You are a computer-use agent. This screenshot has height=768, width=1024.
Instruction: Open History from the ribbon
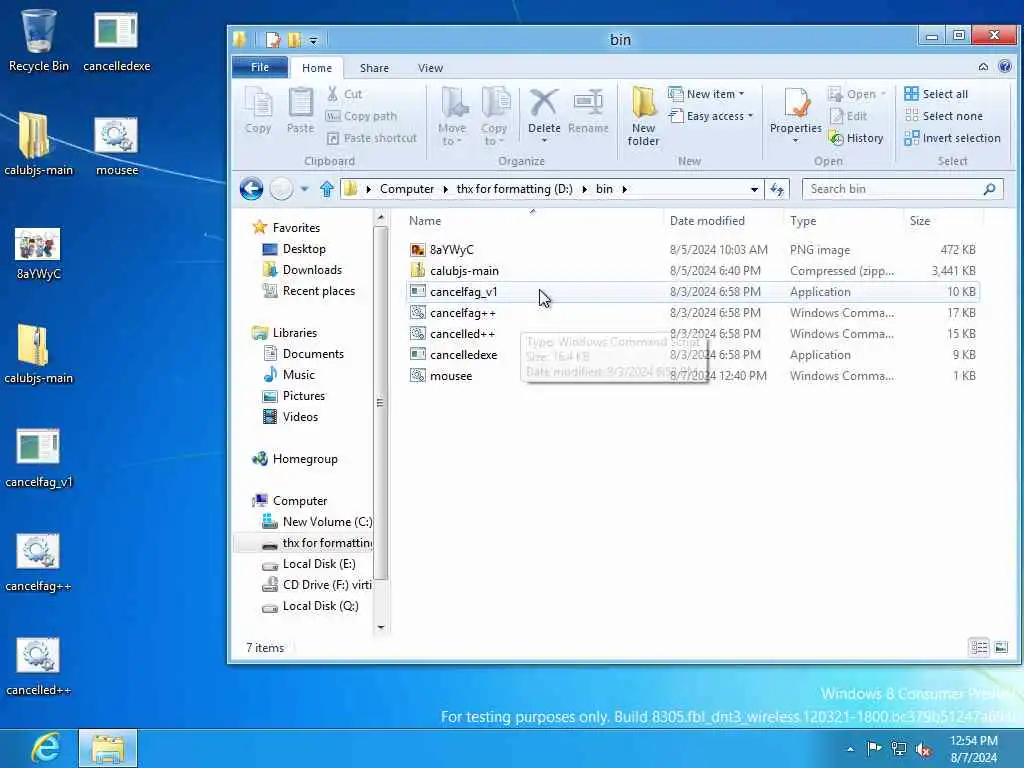click(x=856, y=138)
